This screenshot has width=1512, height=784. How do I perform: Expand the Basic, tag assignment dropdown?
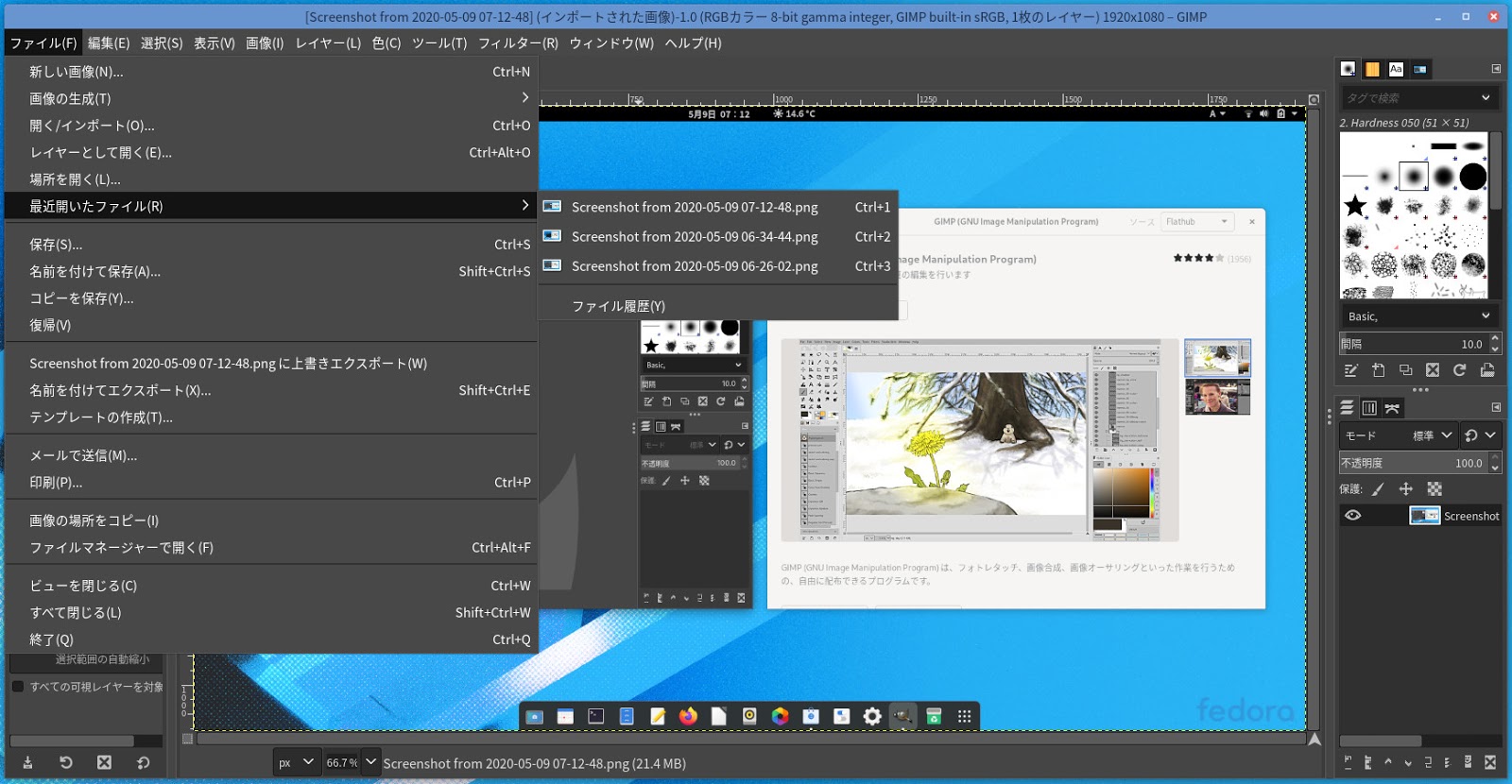[1486, 315]
